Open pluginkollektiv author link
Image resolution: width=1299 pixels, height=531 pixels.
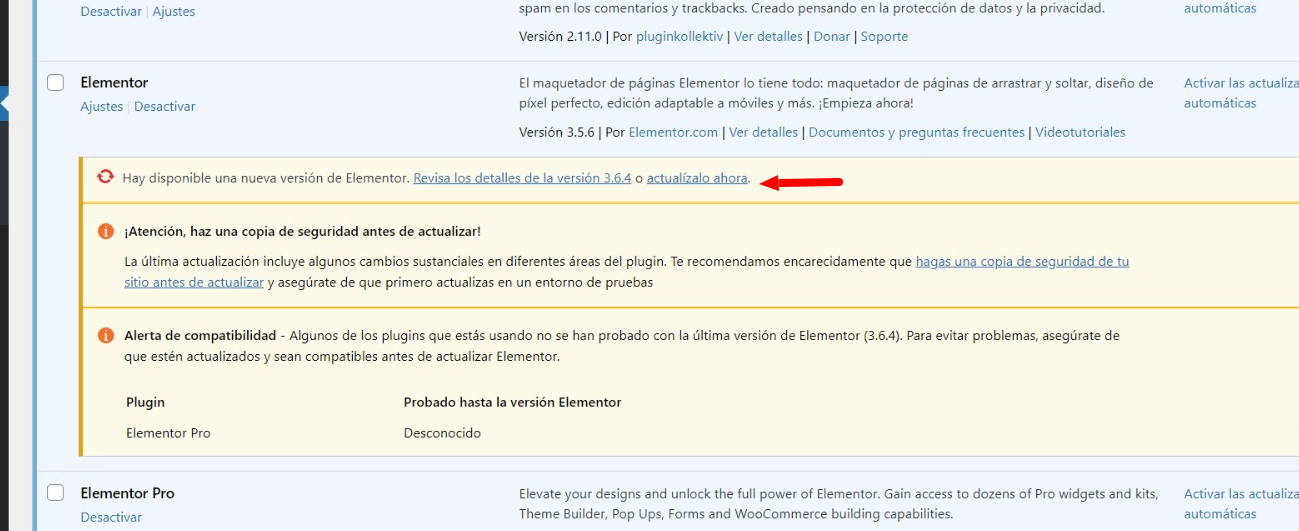tap(679, 36)
